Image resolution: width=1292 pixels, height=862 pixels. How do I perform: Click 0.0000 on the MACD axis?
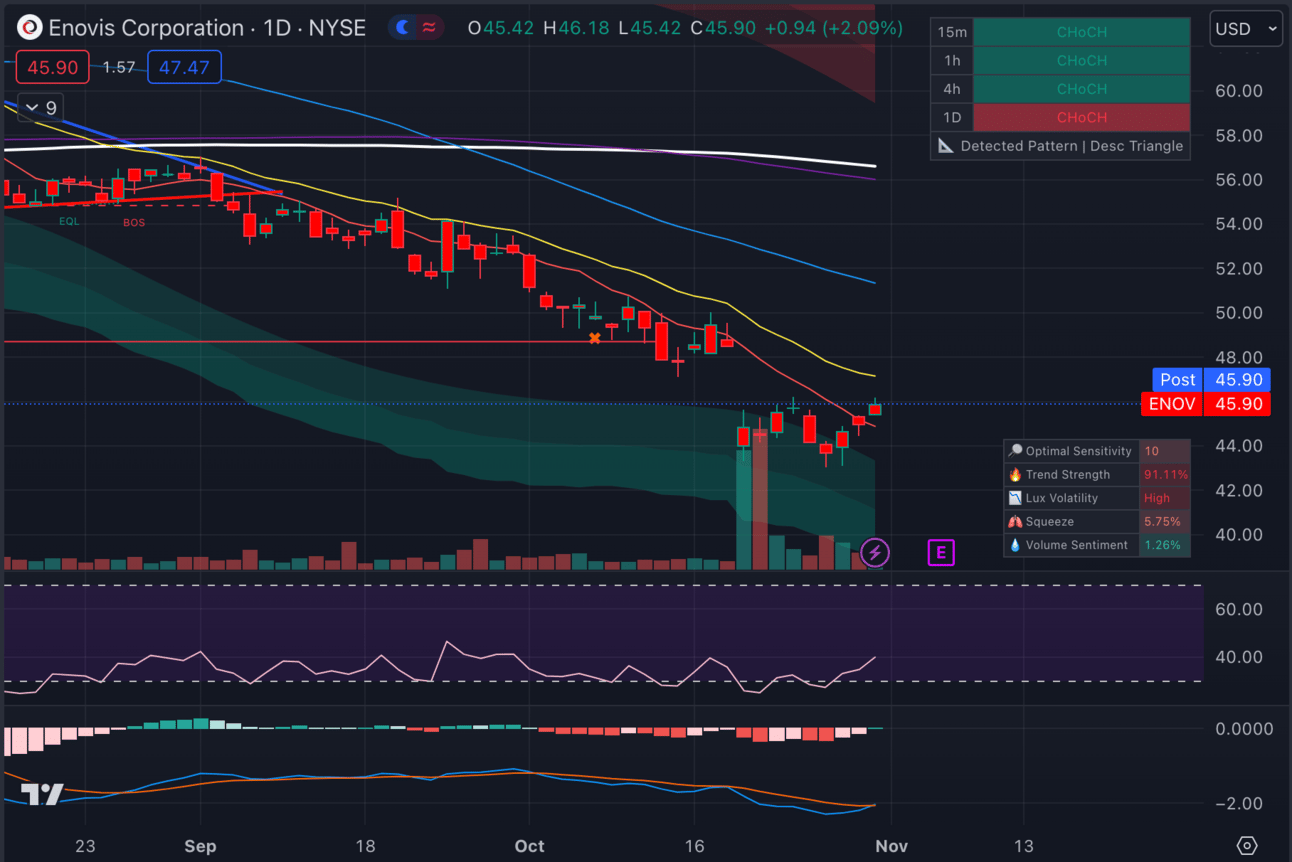(1244, 729)
